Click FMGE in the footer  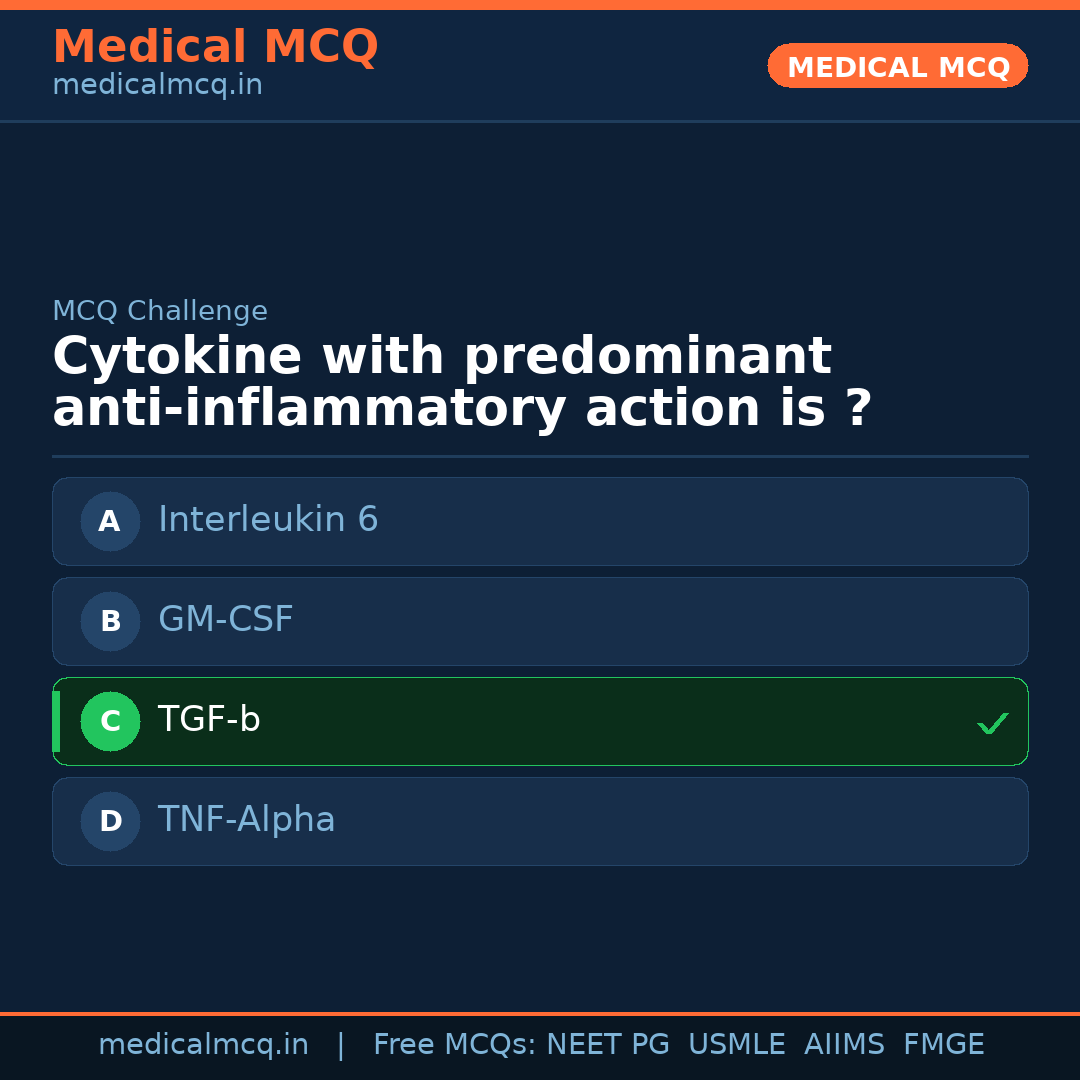(x=943, y=1045)
